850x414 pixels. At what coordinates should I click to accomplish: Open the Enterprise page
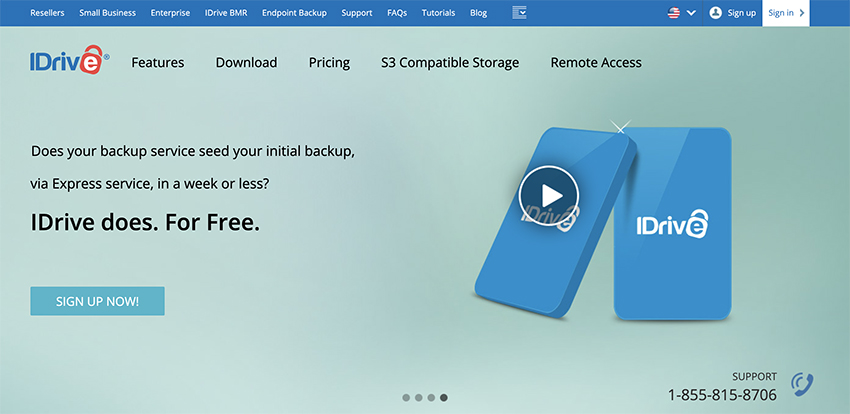(x=170, y=13)
